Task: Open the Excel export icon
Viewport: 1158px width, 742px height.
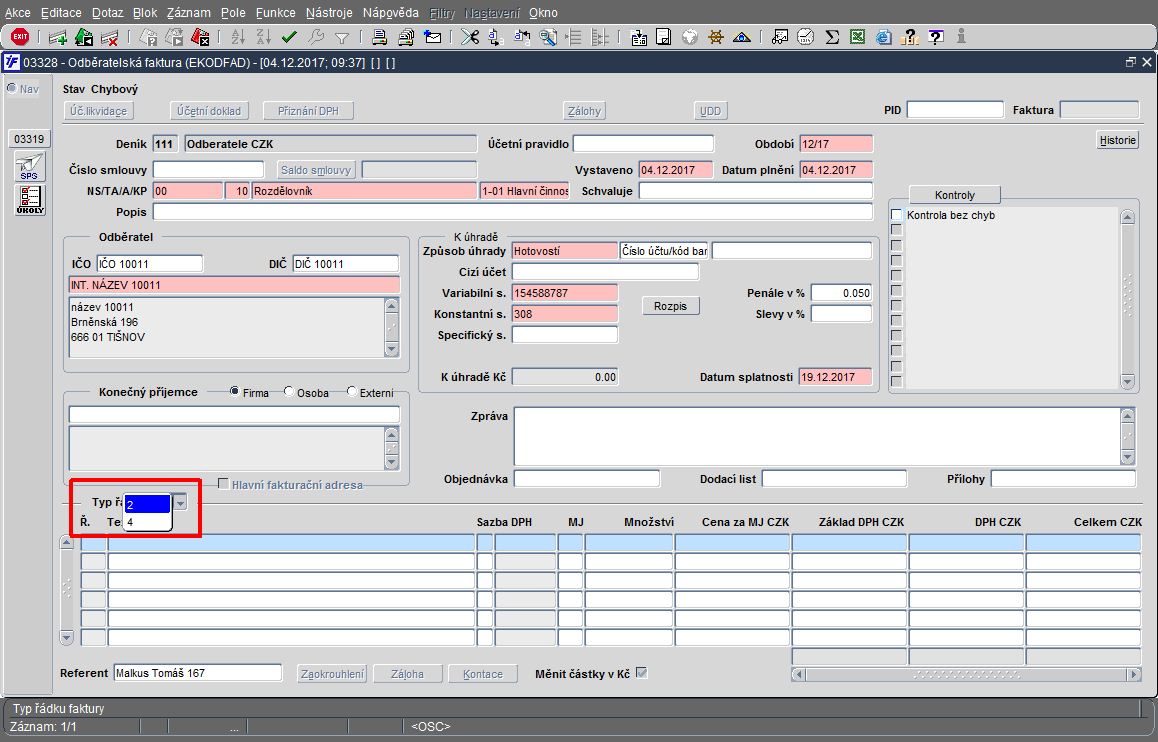Action: [x=858, y=38]
